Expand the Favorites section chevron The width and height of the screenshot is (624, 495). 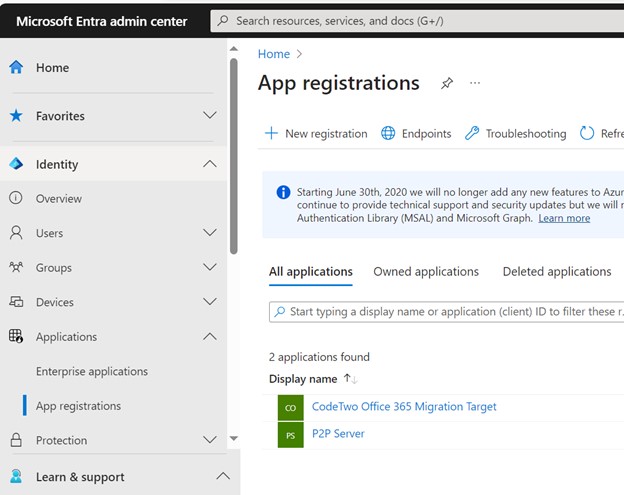coord(210,115)
